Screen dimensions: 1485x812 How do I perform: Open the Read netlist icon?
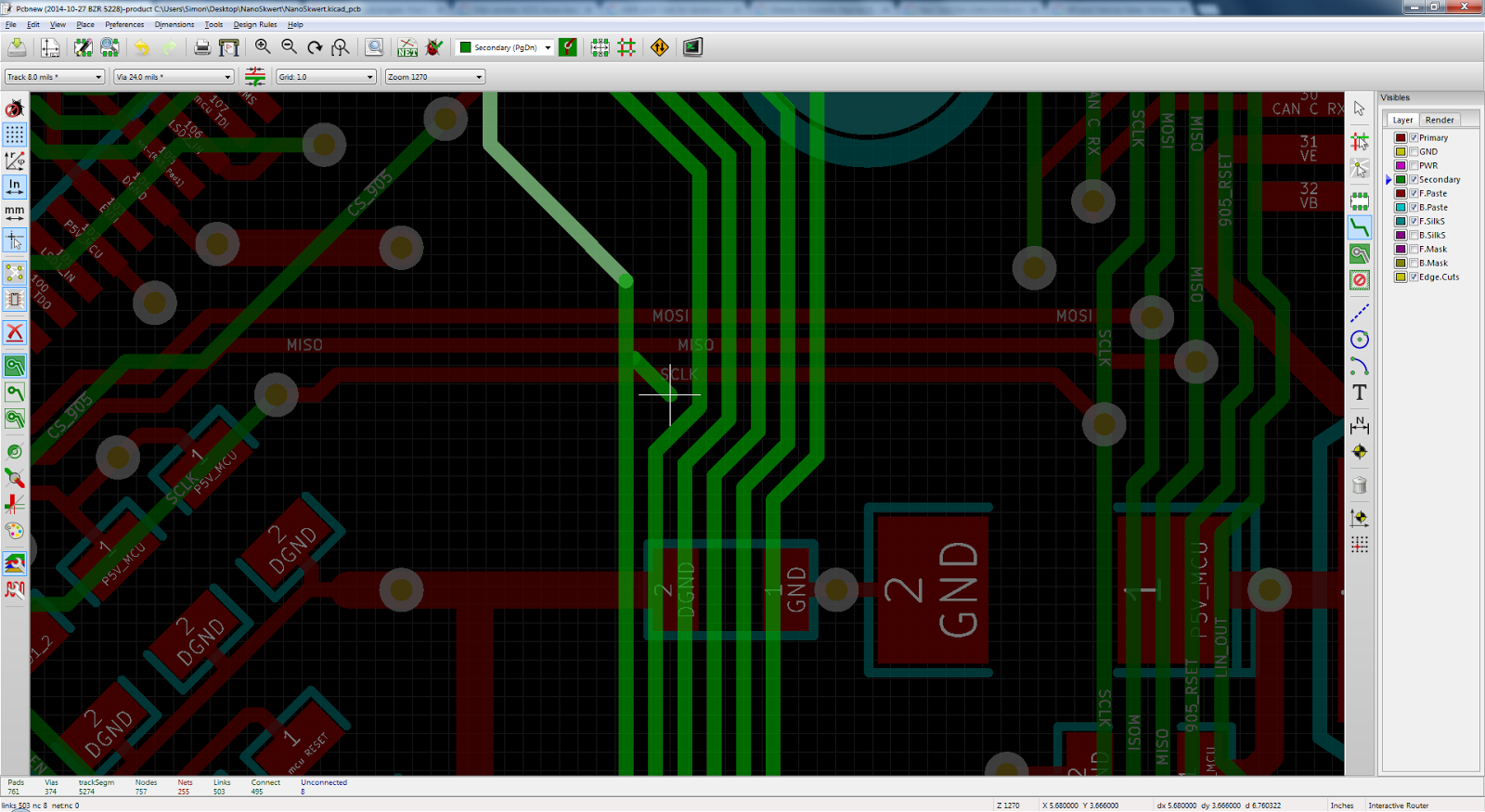click(407, 47)
